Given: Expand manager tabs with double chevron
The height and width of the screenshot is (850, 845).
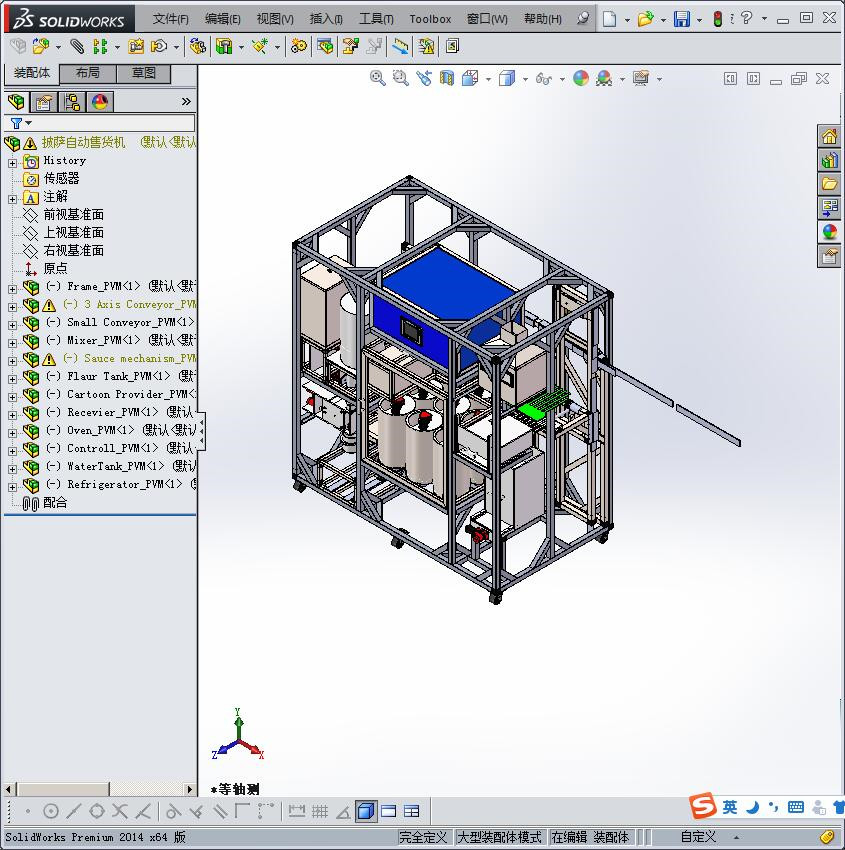Looking at the screenshot, I should pyautogui.click(x=186, y=101).
